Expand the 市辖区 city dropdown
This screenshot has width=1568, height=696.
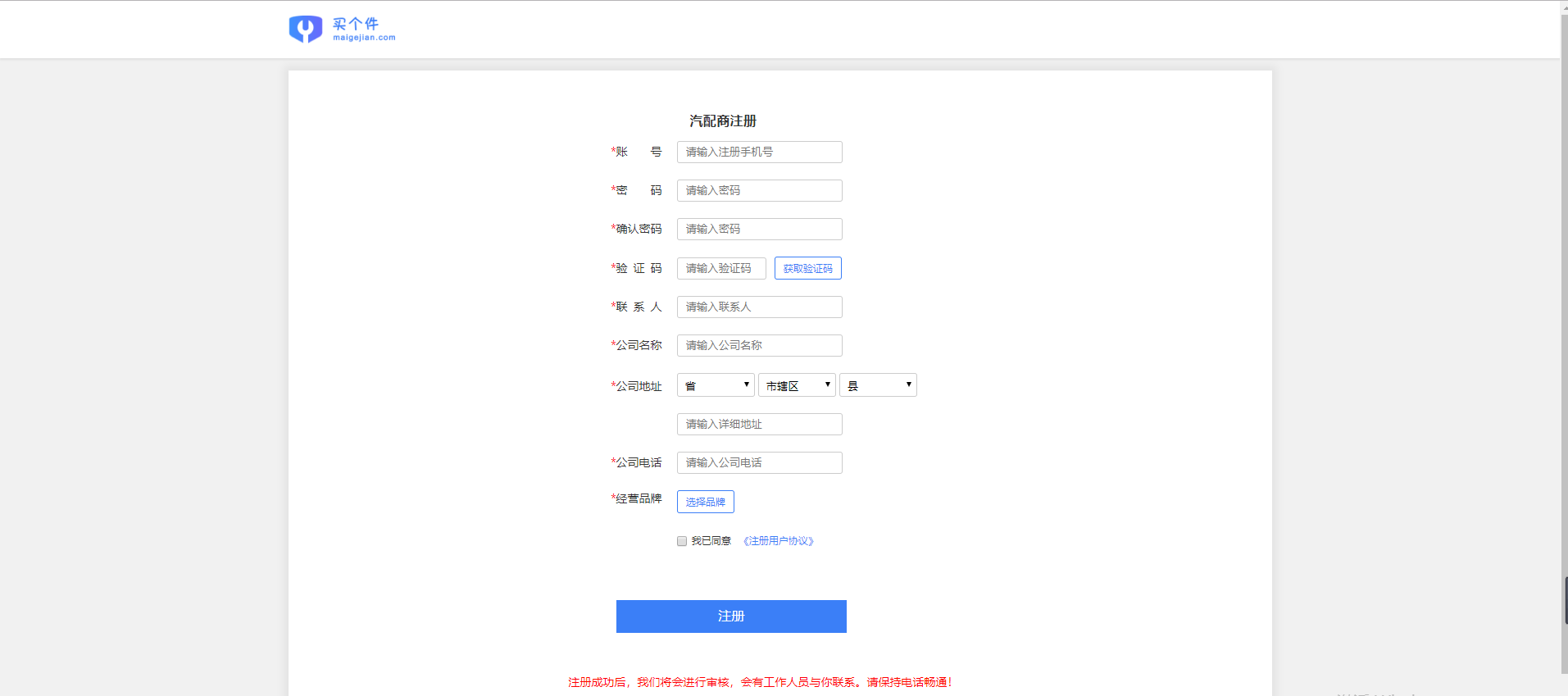(x=797, y=385)
